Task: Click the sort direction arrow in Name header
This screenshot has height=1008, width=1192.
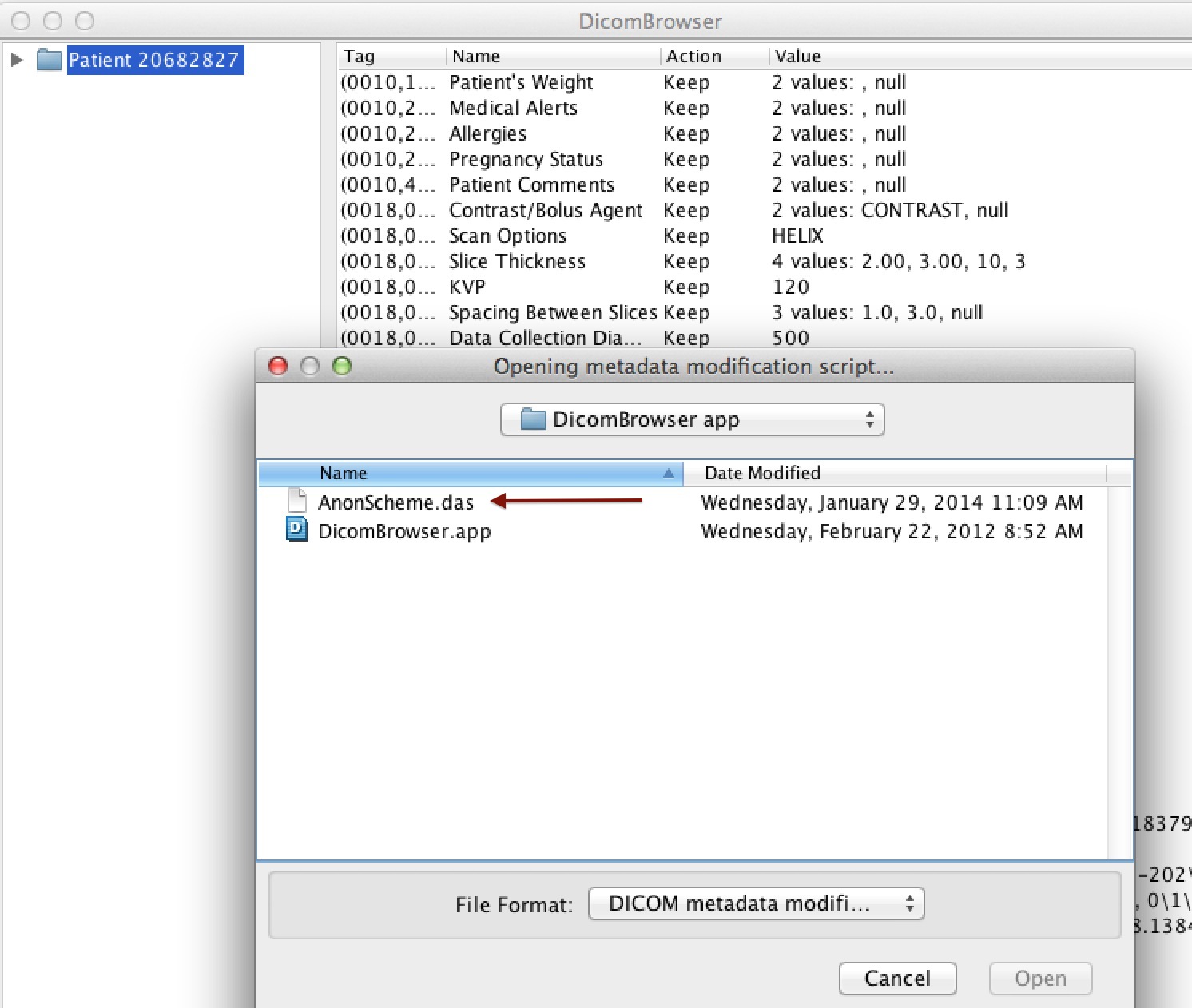Action: click(x=669, y=473)
